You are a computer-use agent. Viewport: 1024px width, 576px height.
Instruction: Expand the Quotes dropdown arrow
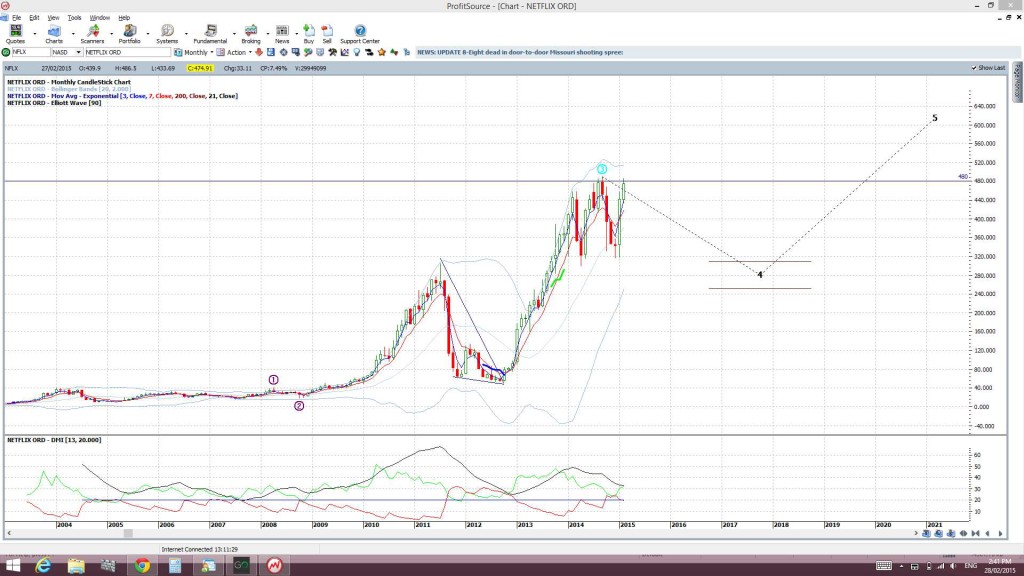point(35,33)
